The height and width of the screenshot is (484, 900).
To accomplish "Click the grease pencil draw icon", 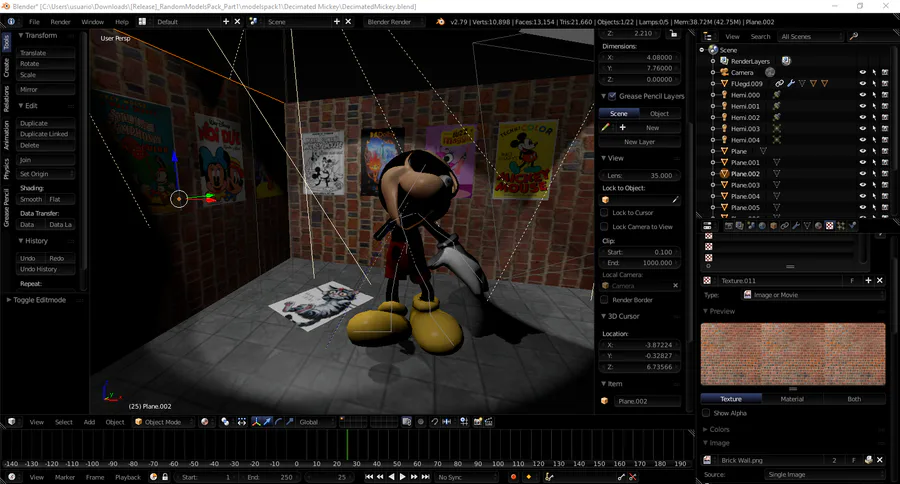I will click(606, 127).
